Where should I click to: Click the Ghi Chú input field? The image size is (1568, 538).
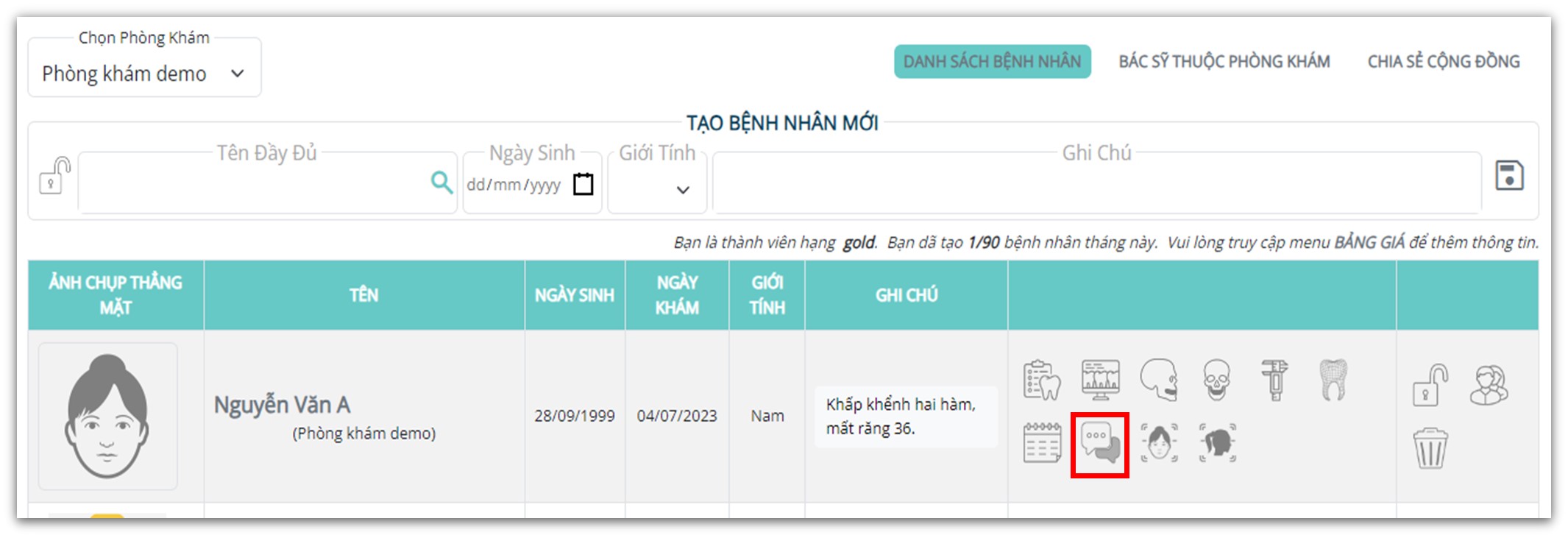pos(1097,183)
